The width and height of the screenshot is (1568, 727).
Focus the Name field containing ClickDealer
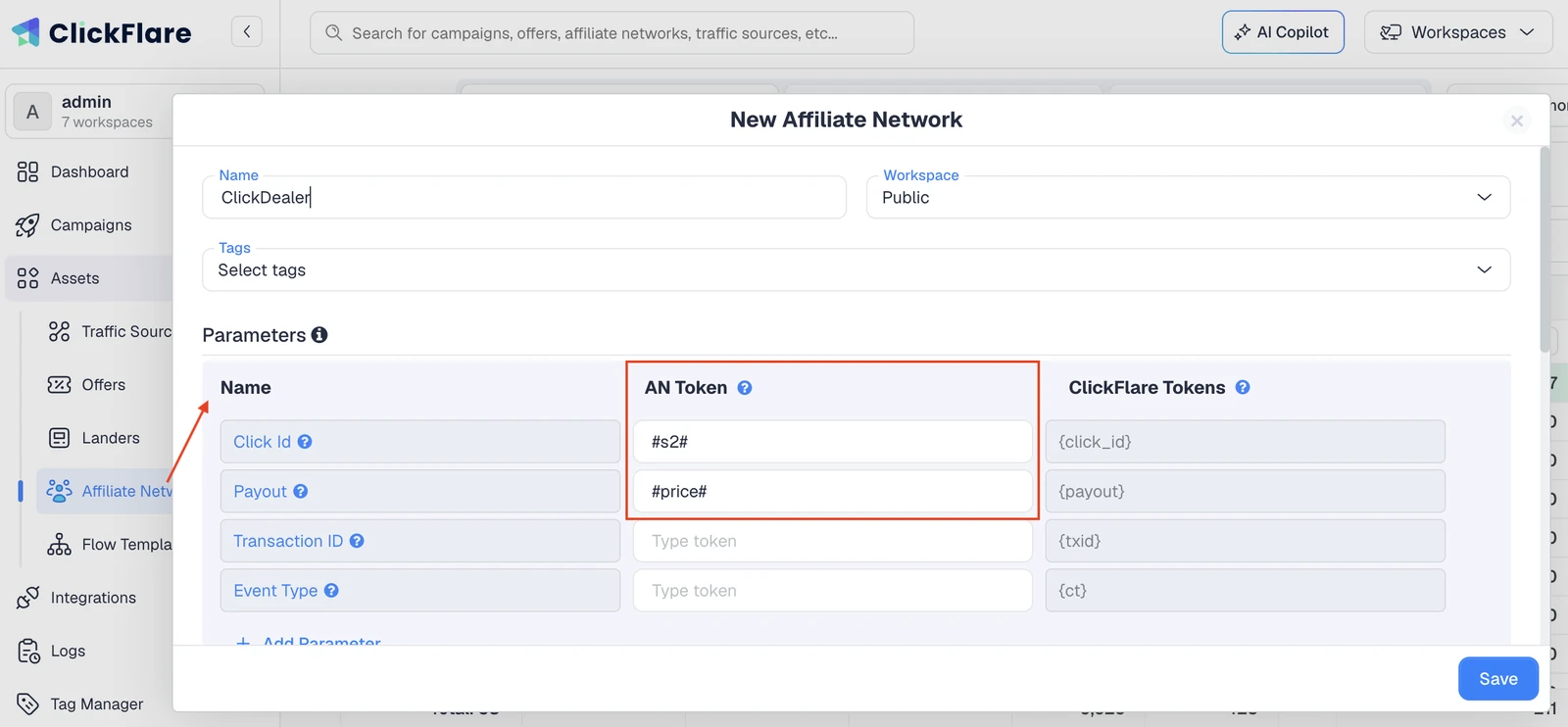pyautogui.click(x=524, y=198)
